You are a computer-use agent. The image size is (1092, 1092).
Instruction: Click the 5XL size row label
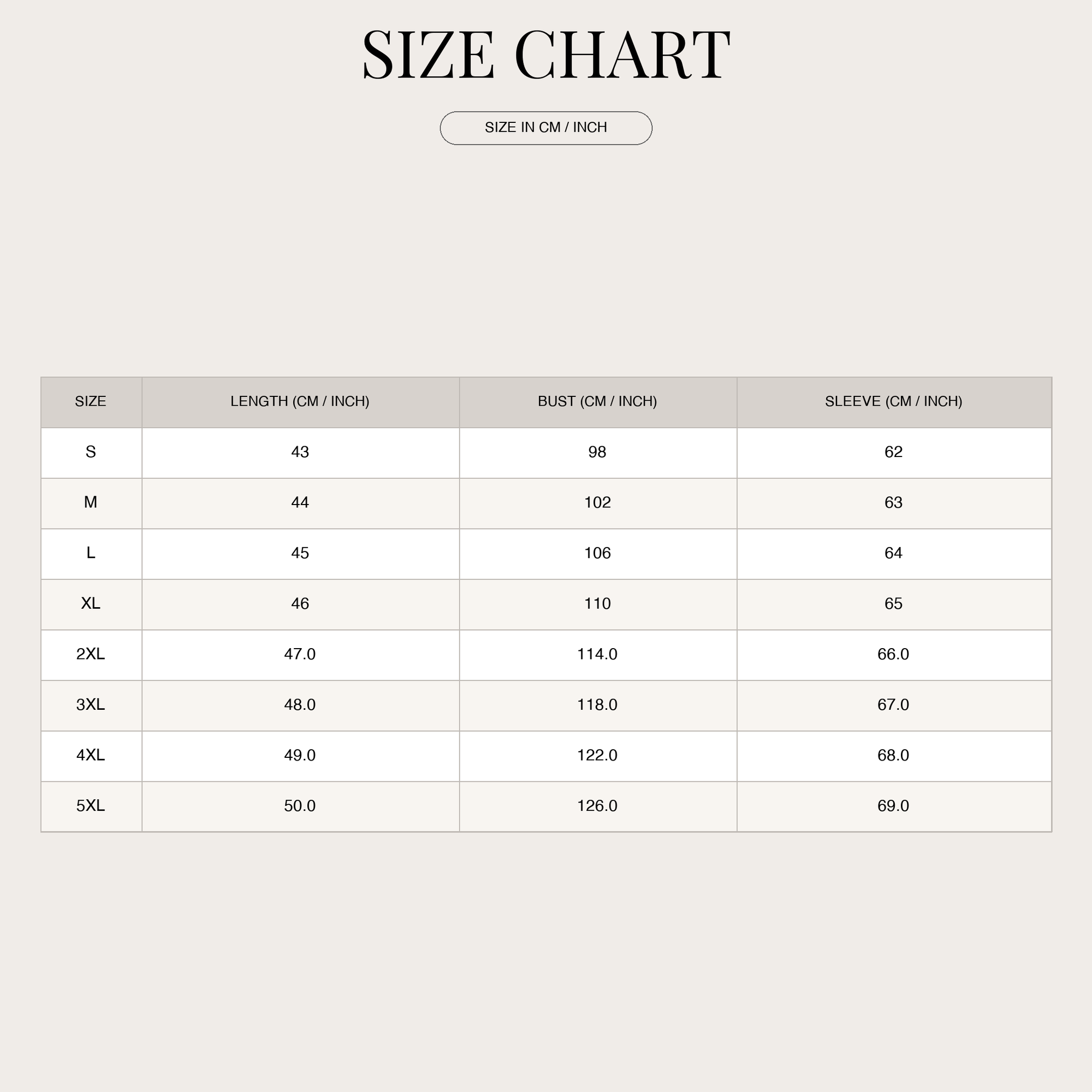tap(91, 806)
